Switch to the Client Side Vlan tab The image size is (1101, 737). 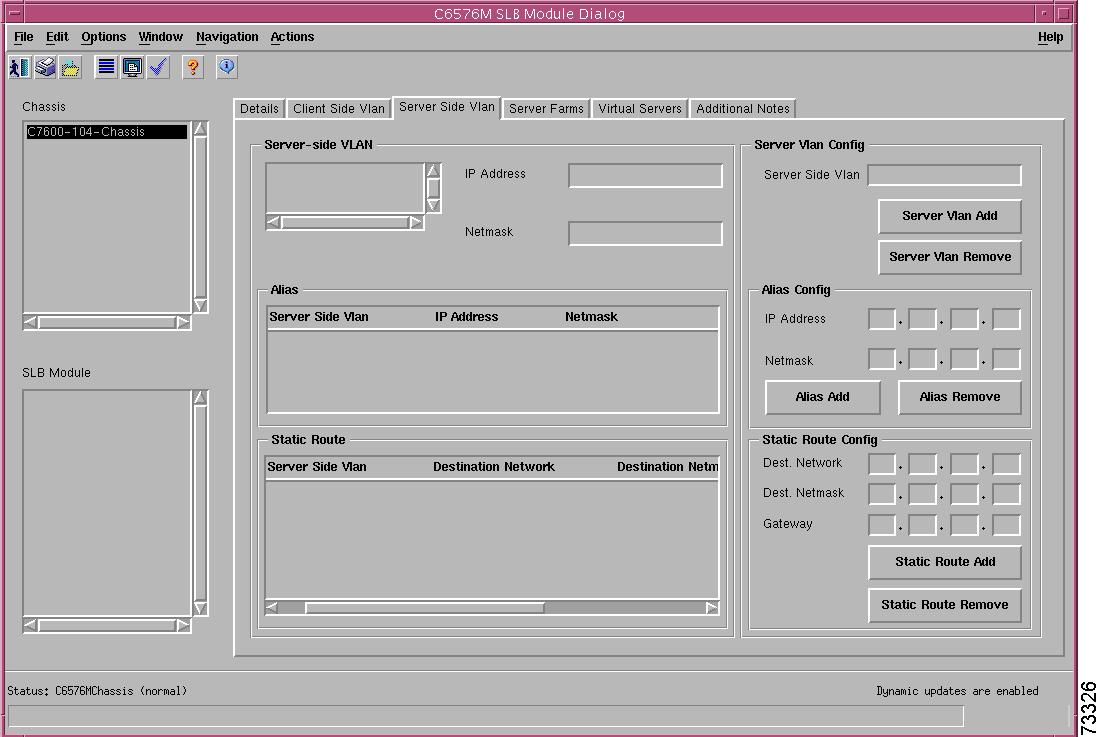click(338, 109)
